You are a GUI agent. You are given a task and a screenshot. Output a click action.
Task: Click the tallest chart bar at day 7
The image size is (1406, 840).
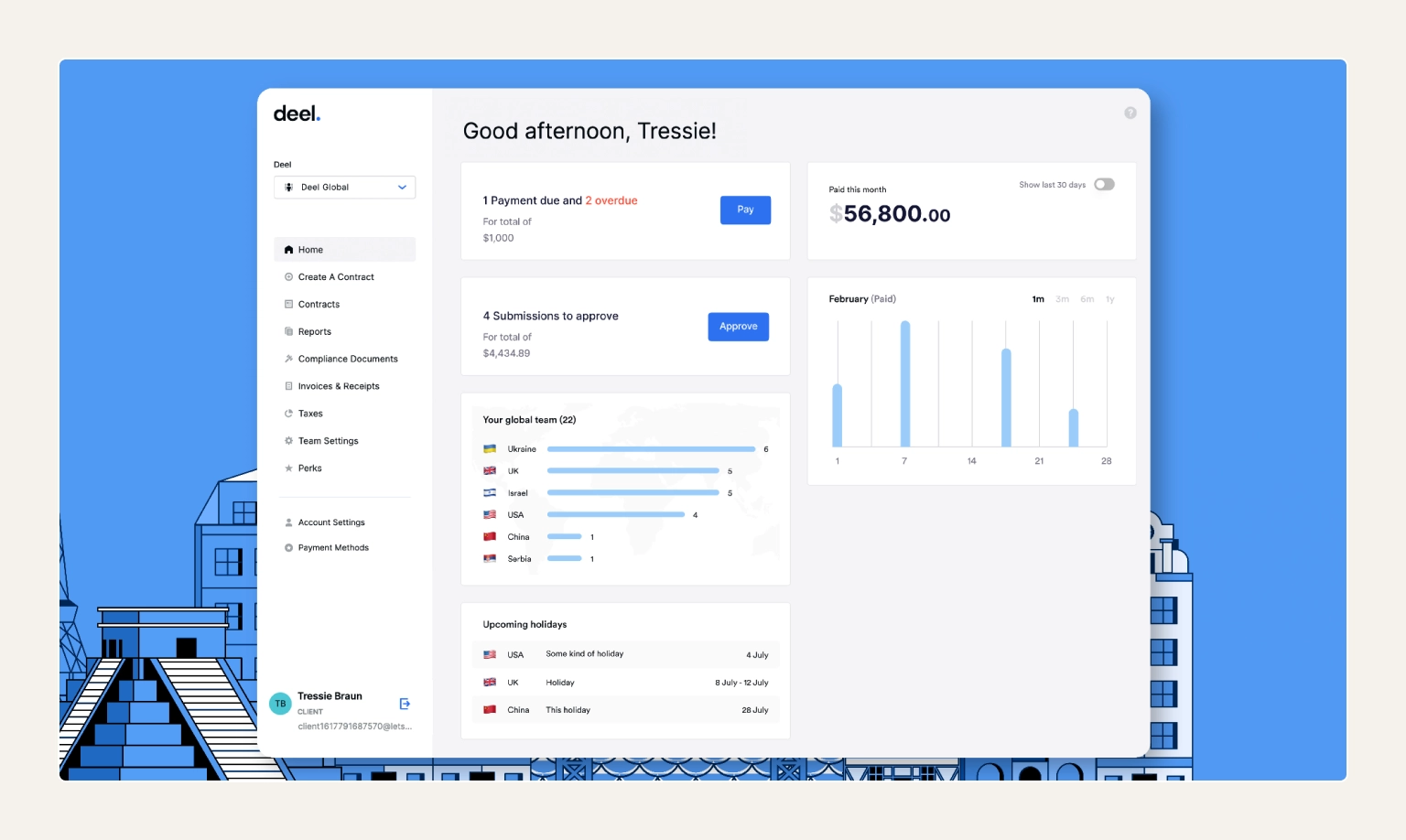coord(905,383)
